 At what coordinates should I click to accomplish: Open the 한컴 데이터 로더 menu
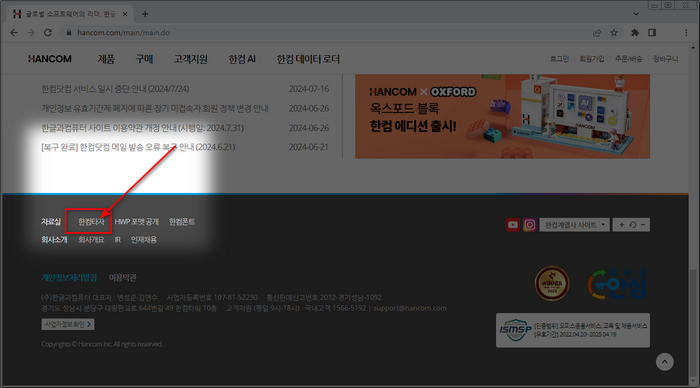pos(308,59)
